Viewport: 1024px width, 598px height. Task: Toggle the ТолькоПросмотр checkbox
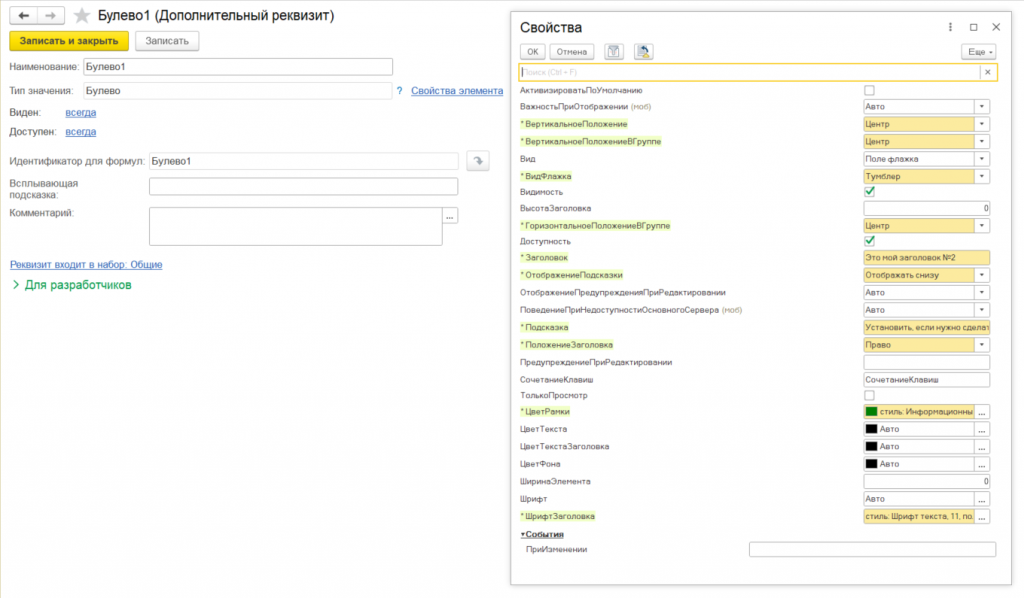click(869, 396)
